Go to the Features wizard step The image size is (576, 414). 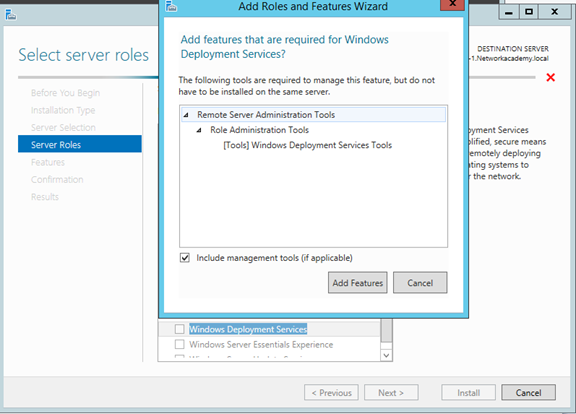coord(48,162)
